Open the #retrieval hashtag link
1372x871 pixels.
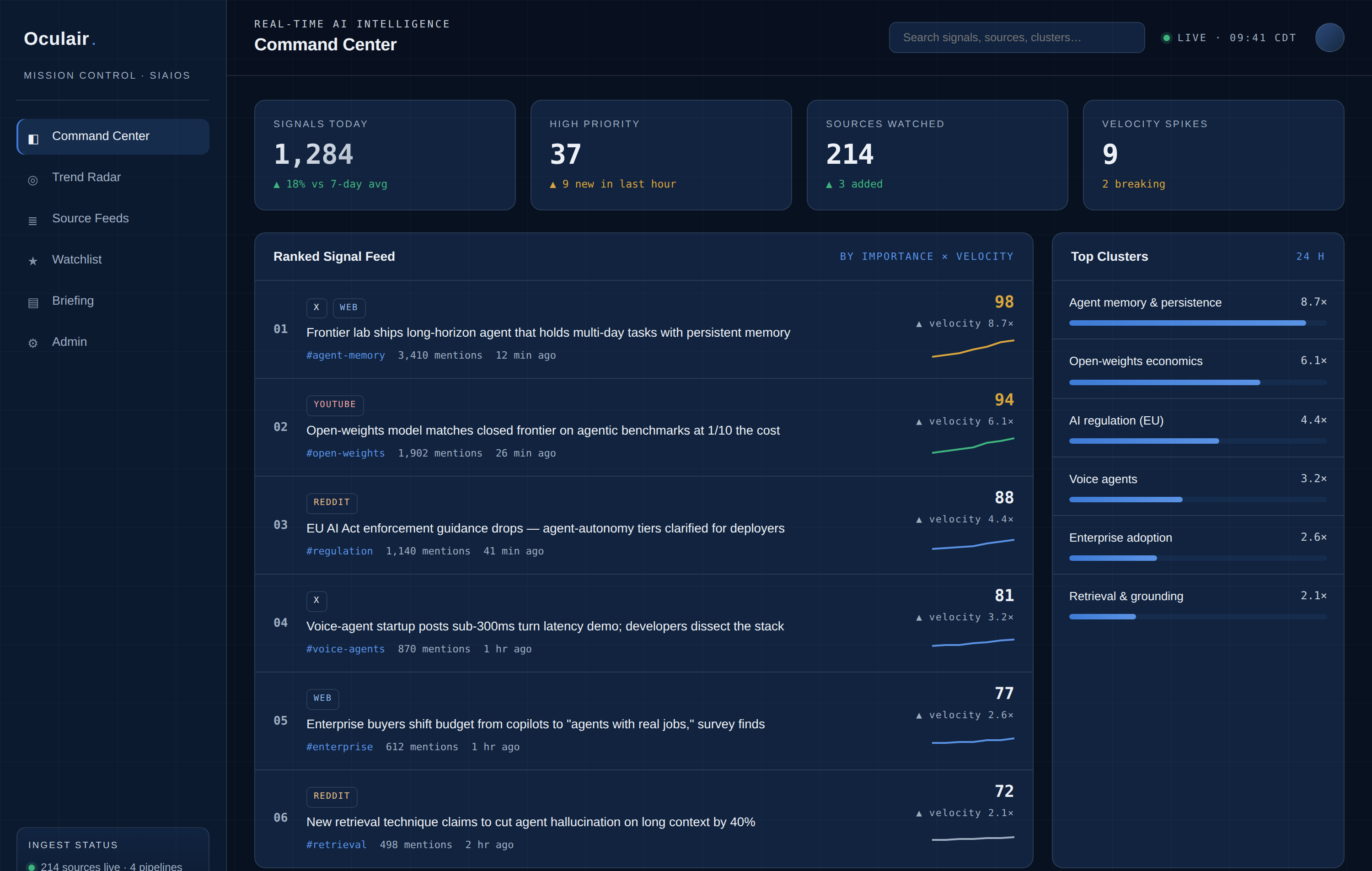(x=336, y=845)
